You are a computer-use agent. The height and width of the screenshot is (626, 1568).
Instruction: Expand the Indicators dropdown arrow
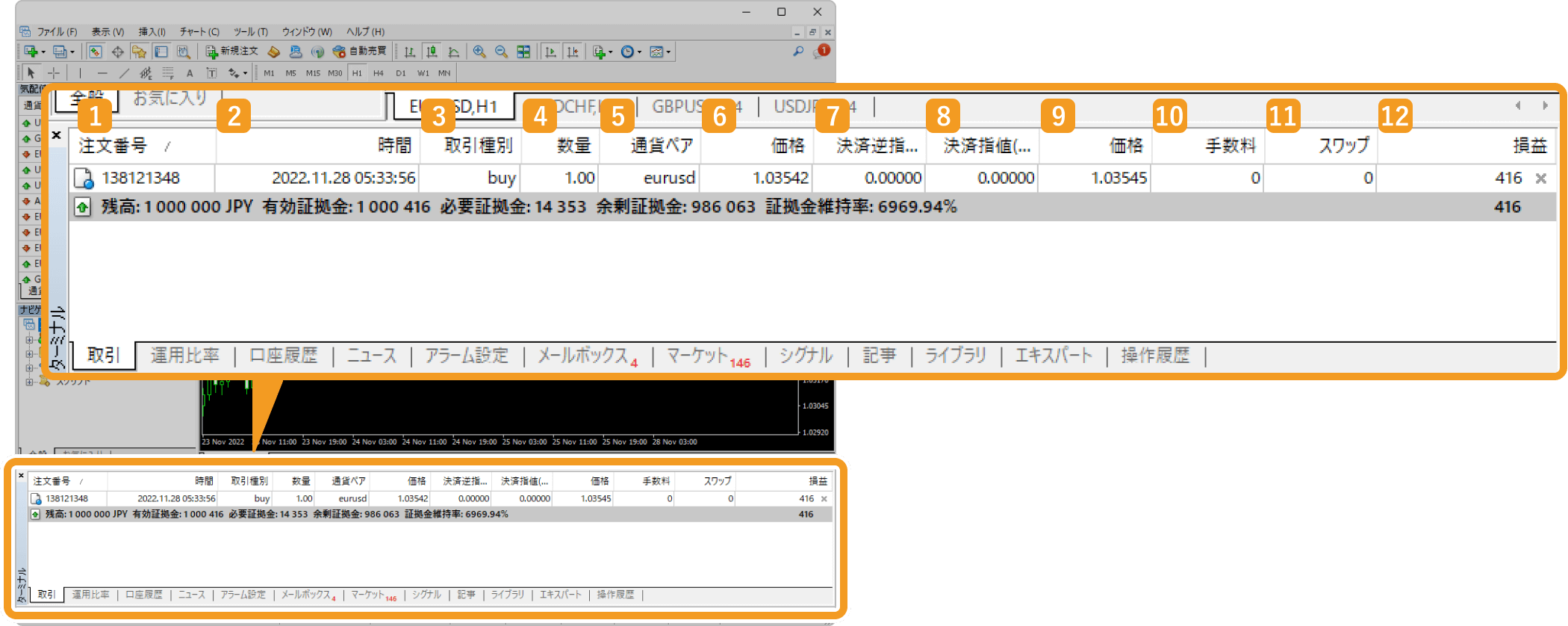point(611,52)
